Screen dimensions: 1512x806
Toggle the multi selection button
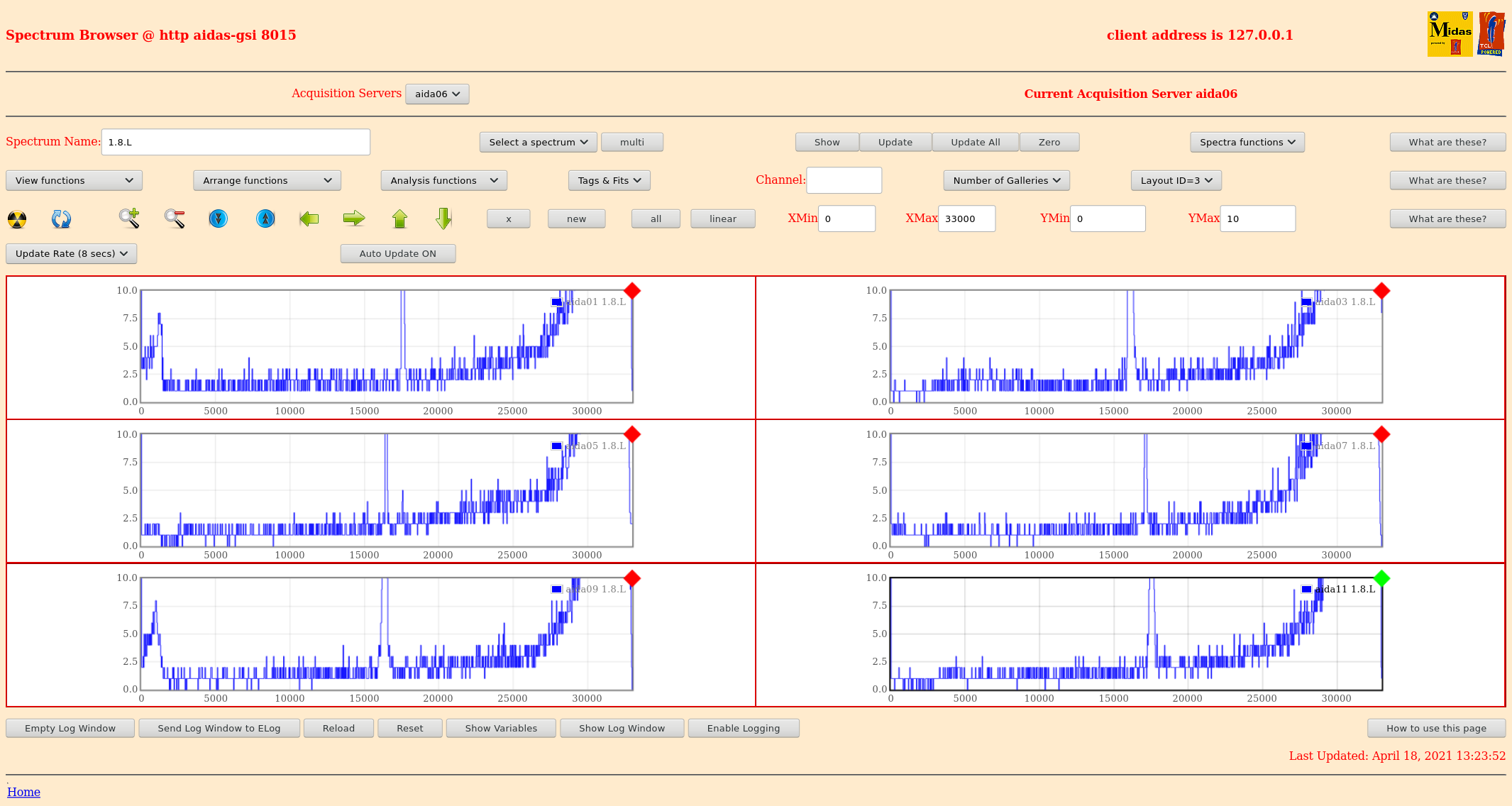tap(631, 142)
